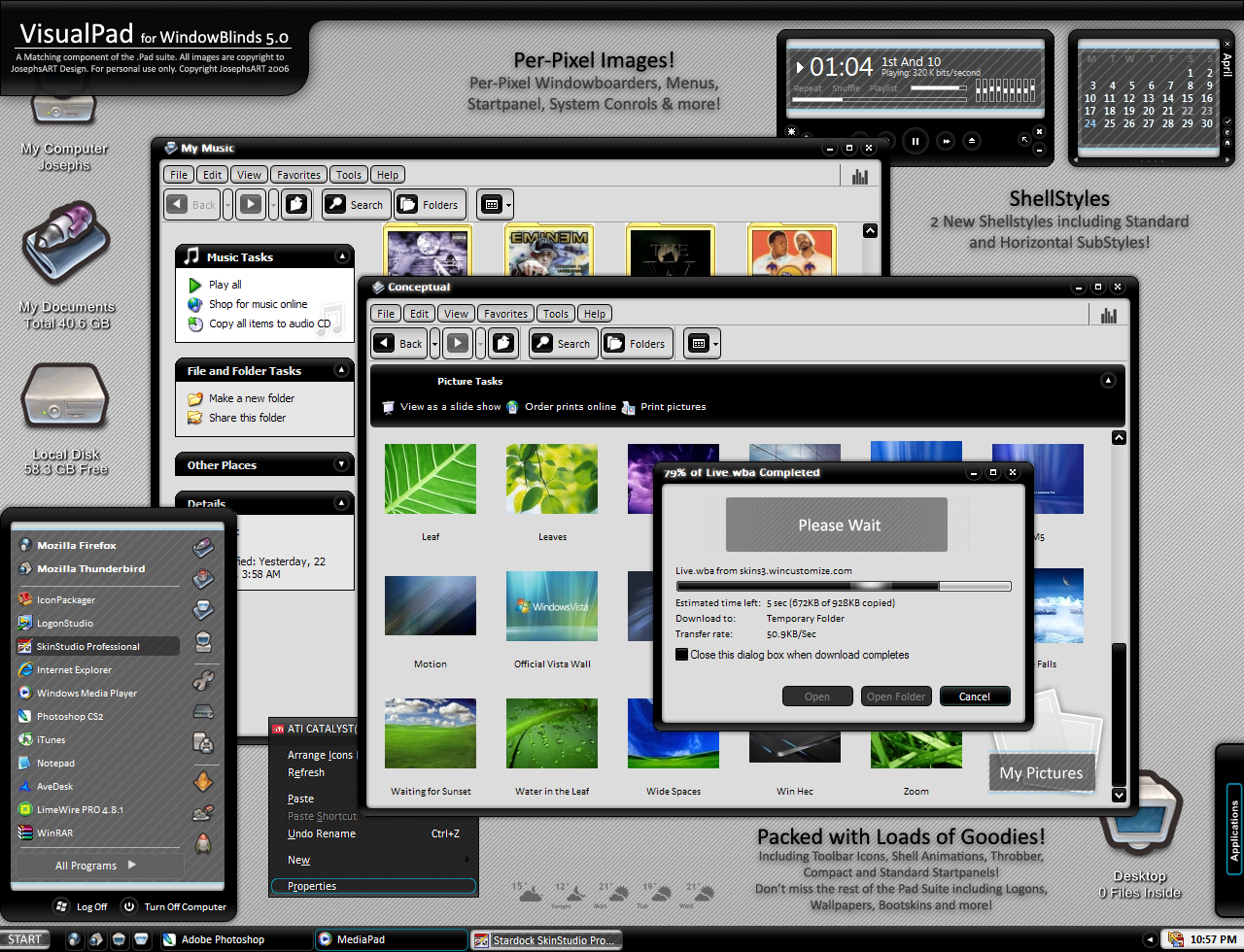Select Properties in the context menu

374,886
